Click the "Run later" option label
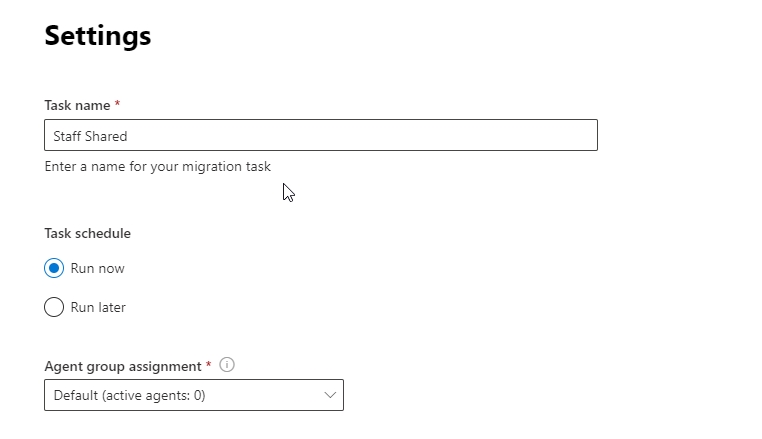Screen dimensions: 762x439 pos(98,307)
